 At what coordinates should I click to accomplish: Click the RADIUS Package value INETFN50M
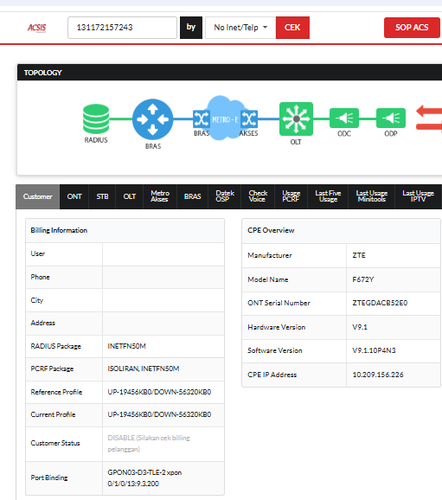point(127,346)
